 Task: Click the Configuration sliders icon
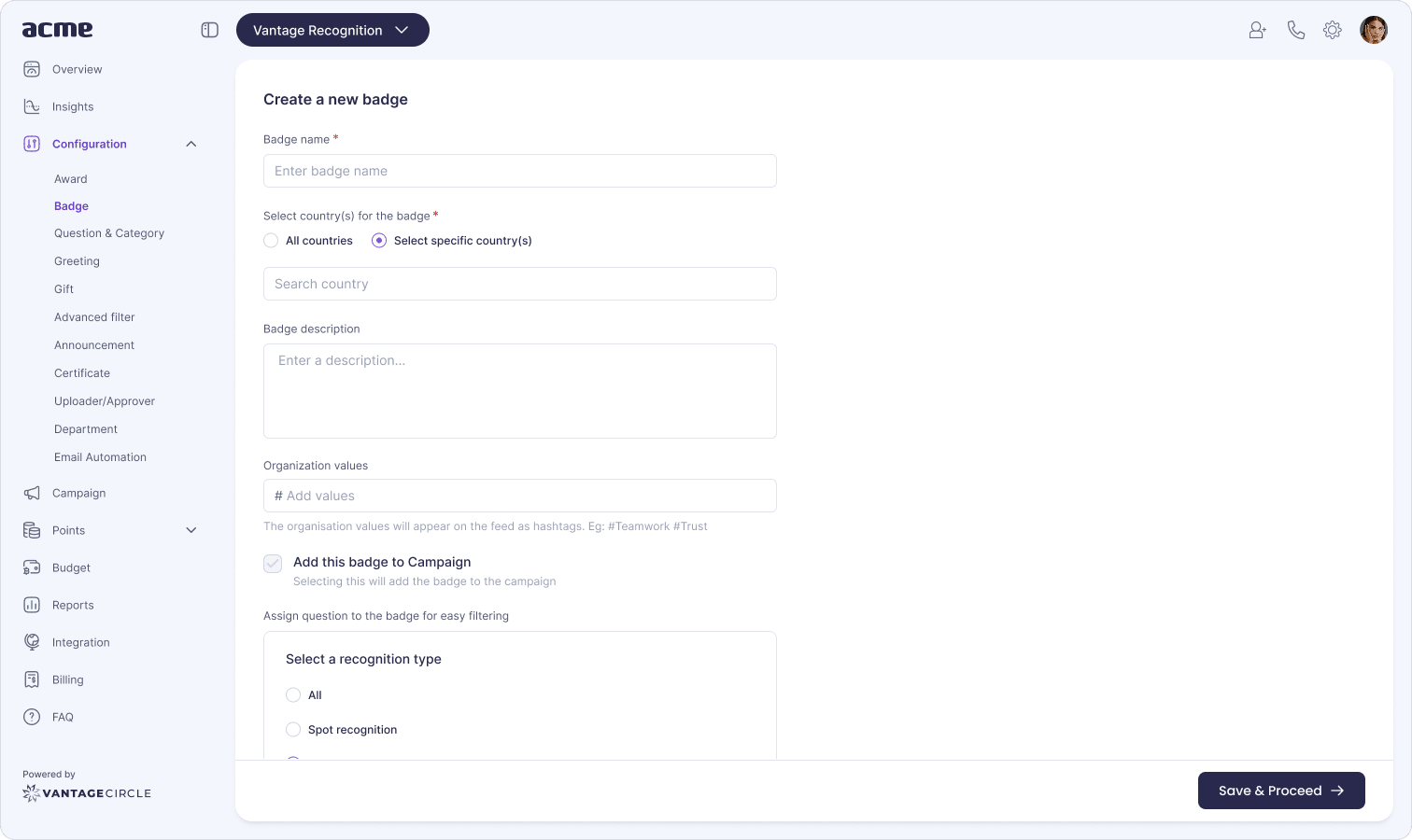tap(32, 144)
